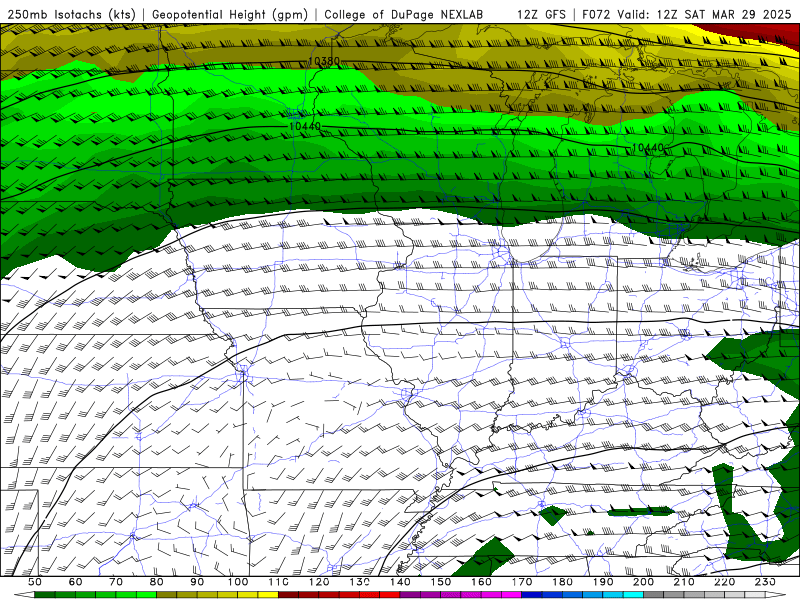The width and height of the screenshot is (800, 600).
Task: Select the cyan segment of the legend bar
Action: coord(633,595)
